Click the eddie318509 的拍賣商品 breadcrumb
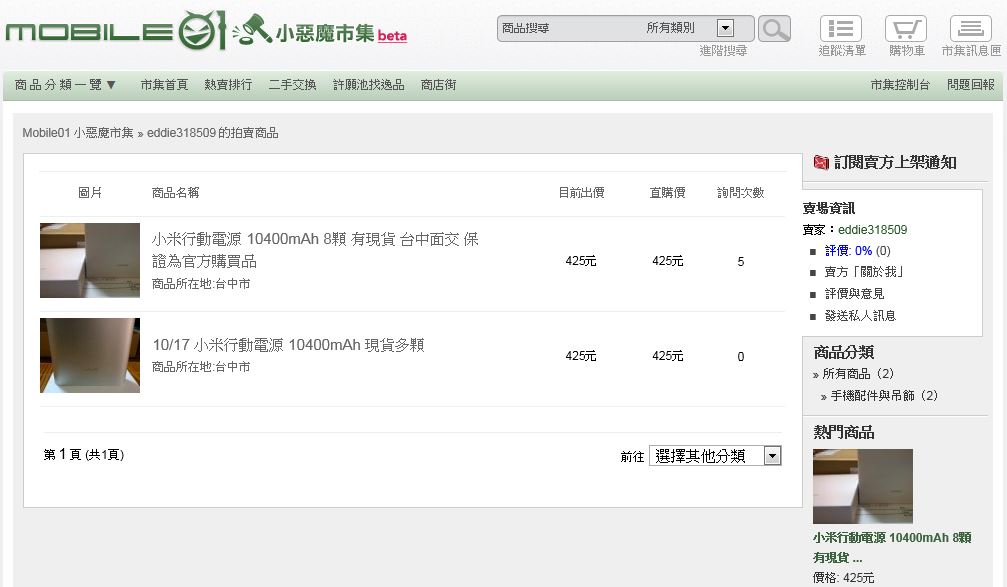The width and height of the screenshot is (1007, 587). (x=213, y=133)
